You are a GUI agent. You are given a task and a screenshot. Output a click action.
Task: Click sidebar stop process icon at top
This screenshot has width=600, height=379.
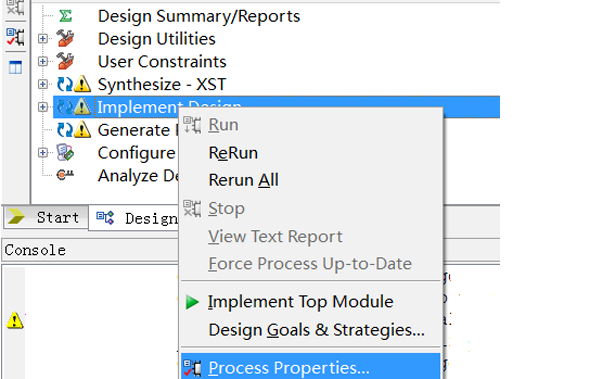tap(15, 8)
